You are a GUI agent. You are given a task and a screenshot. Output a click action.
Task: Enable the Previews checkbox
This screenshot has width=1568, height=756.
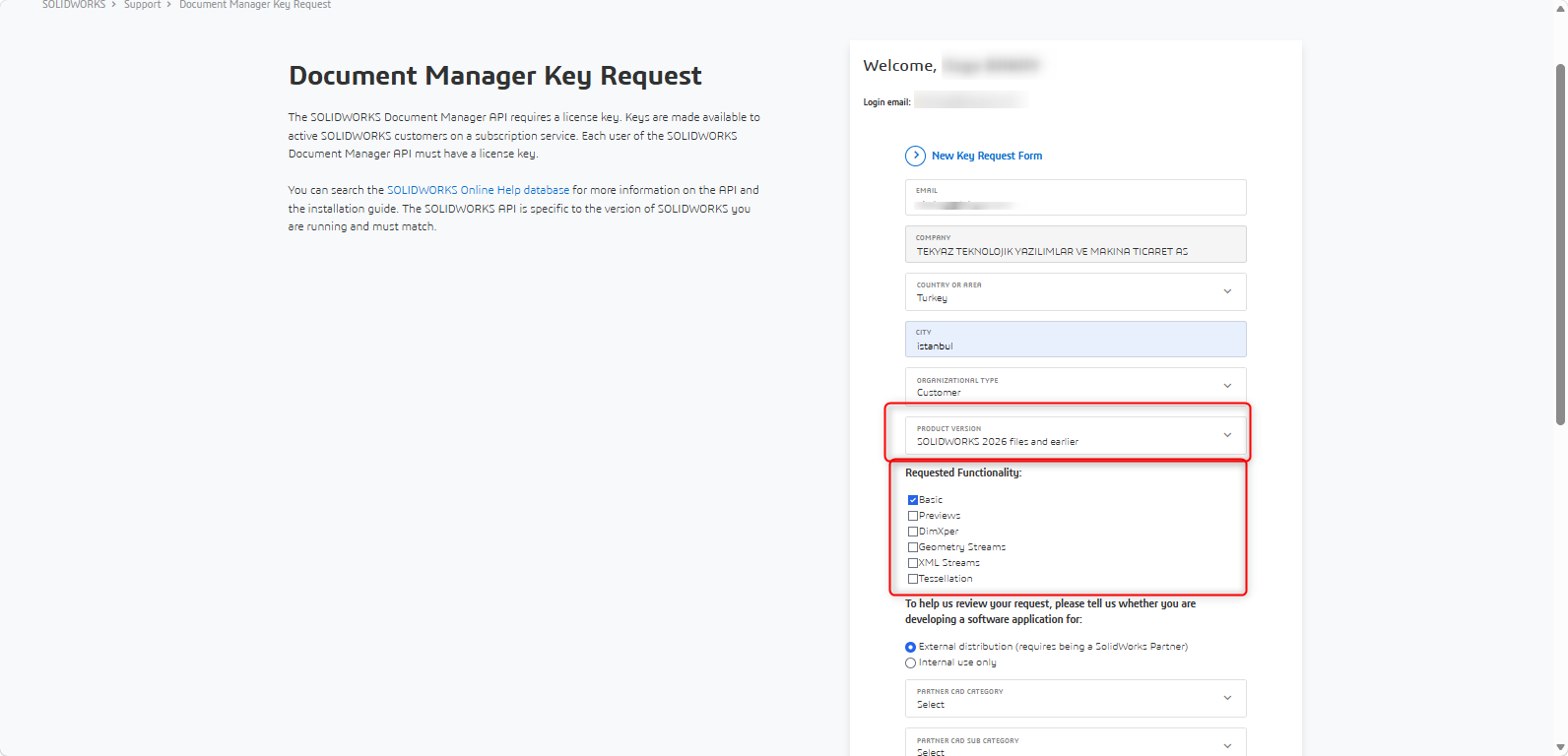tap(913, 516)
